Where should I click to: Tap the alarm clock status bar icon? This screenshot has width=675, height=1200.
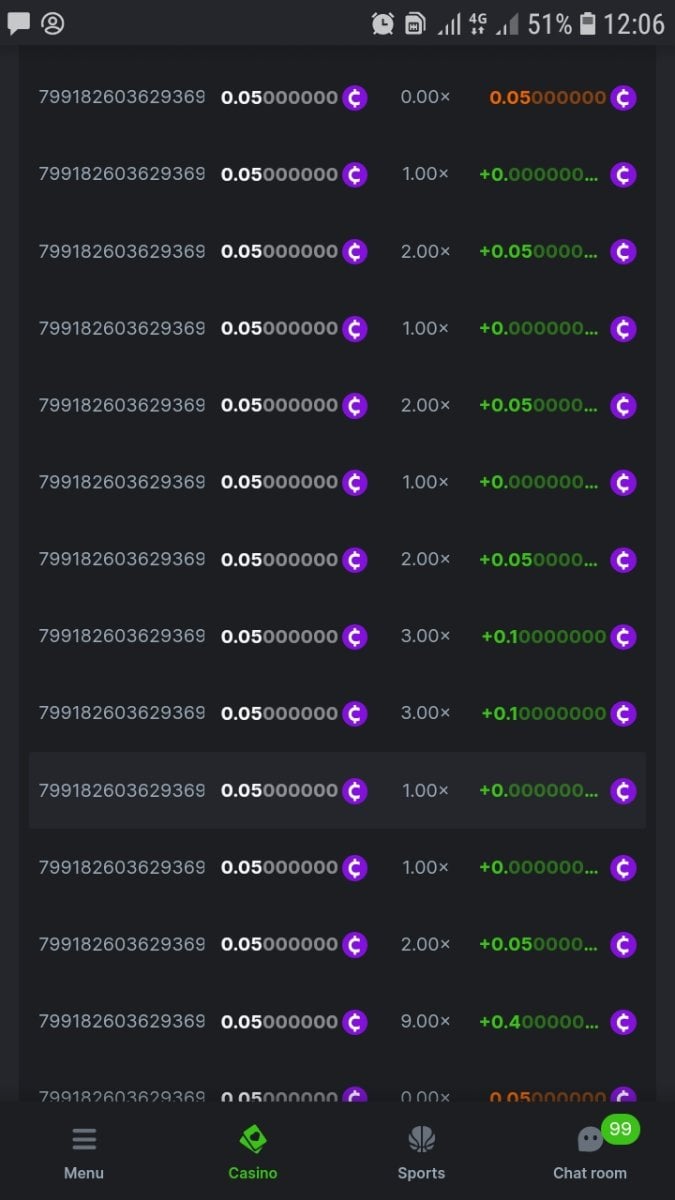coord(382,24)
